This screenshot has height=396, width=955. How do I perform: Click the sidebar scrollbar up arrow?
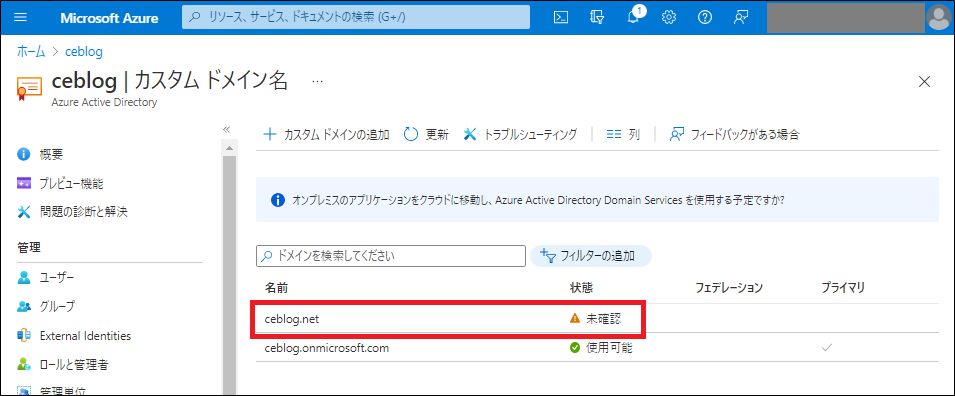tap(229, 148)
